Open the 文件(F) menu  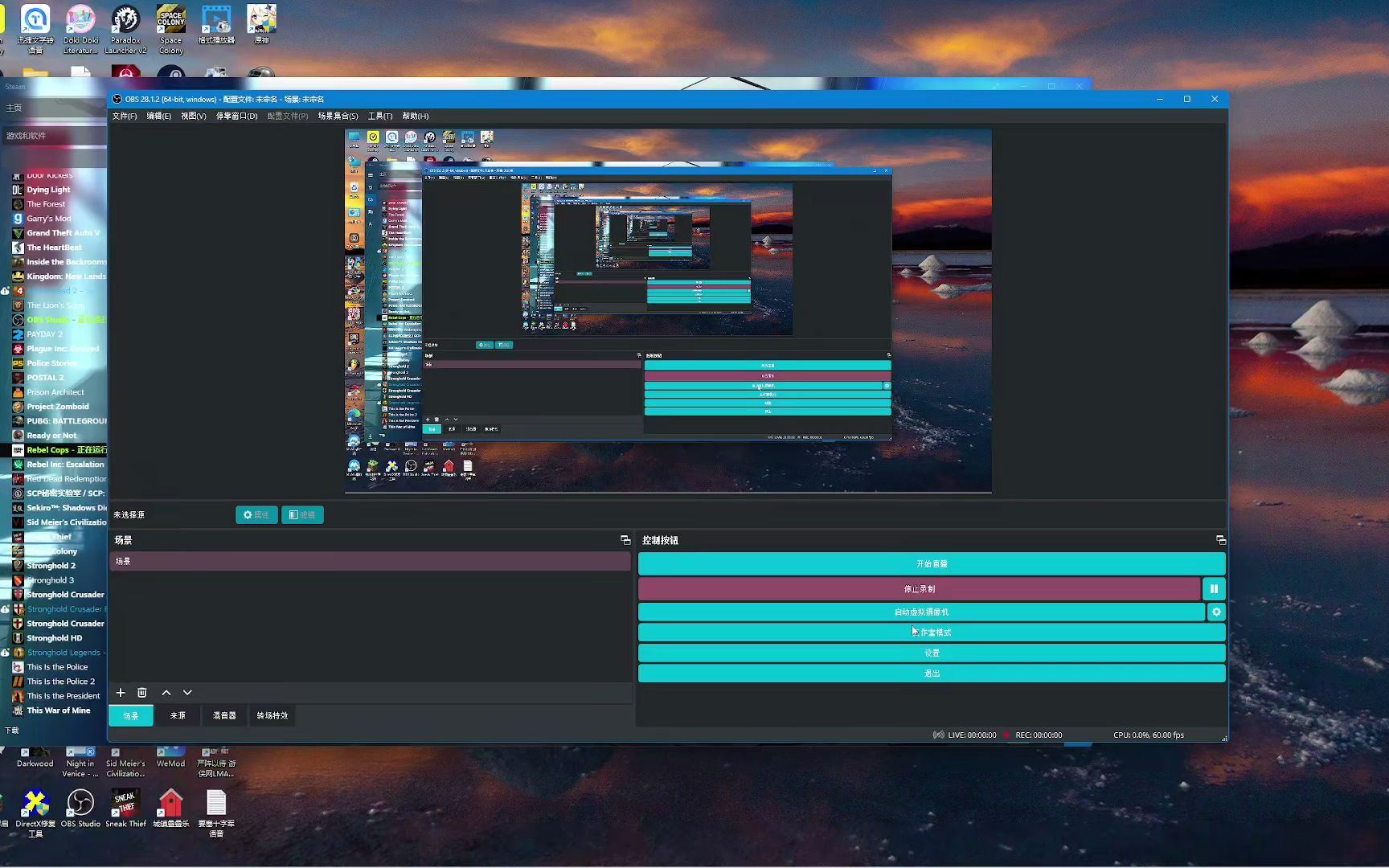pyautogui.click(x=125, y=117)
